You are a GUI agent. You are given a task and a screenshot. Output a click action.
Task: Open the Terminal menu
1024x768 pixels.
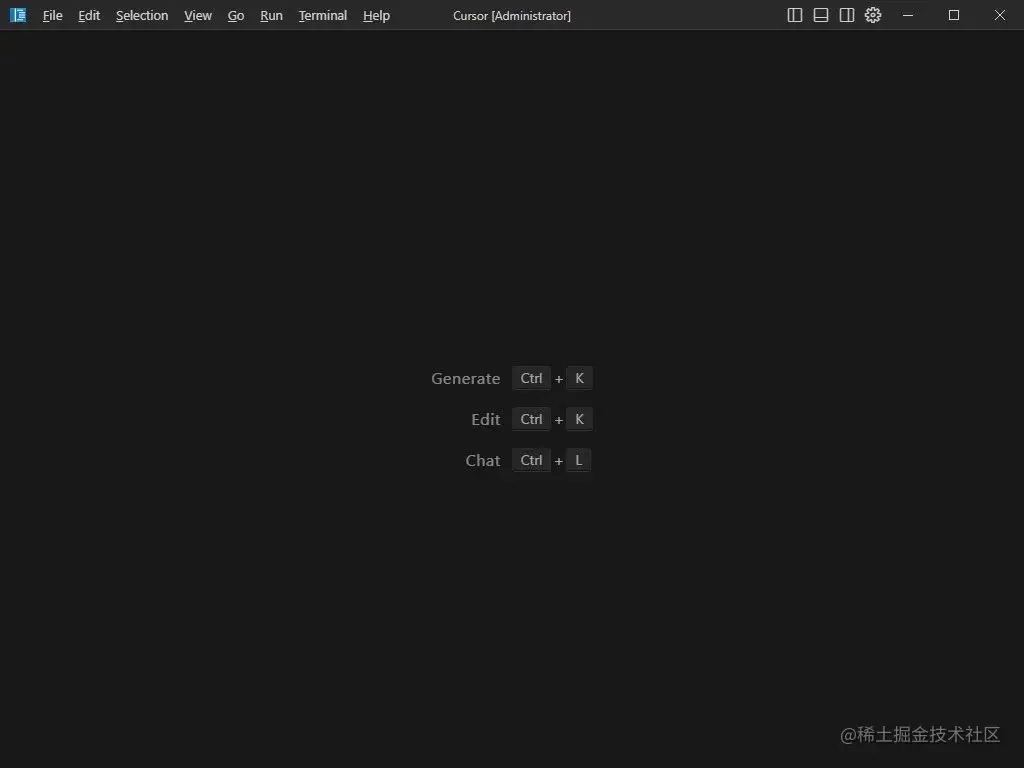coord(322,15)
